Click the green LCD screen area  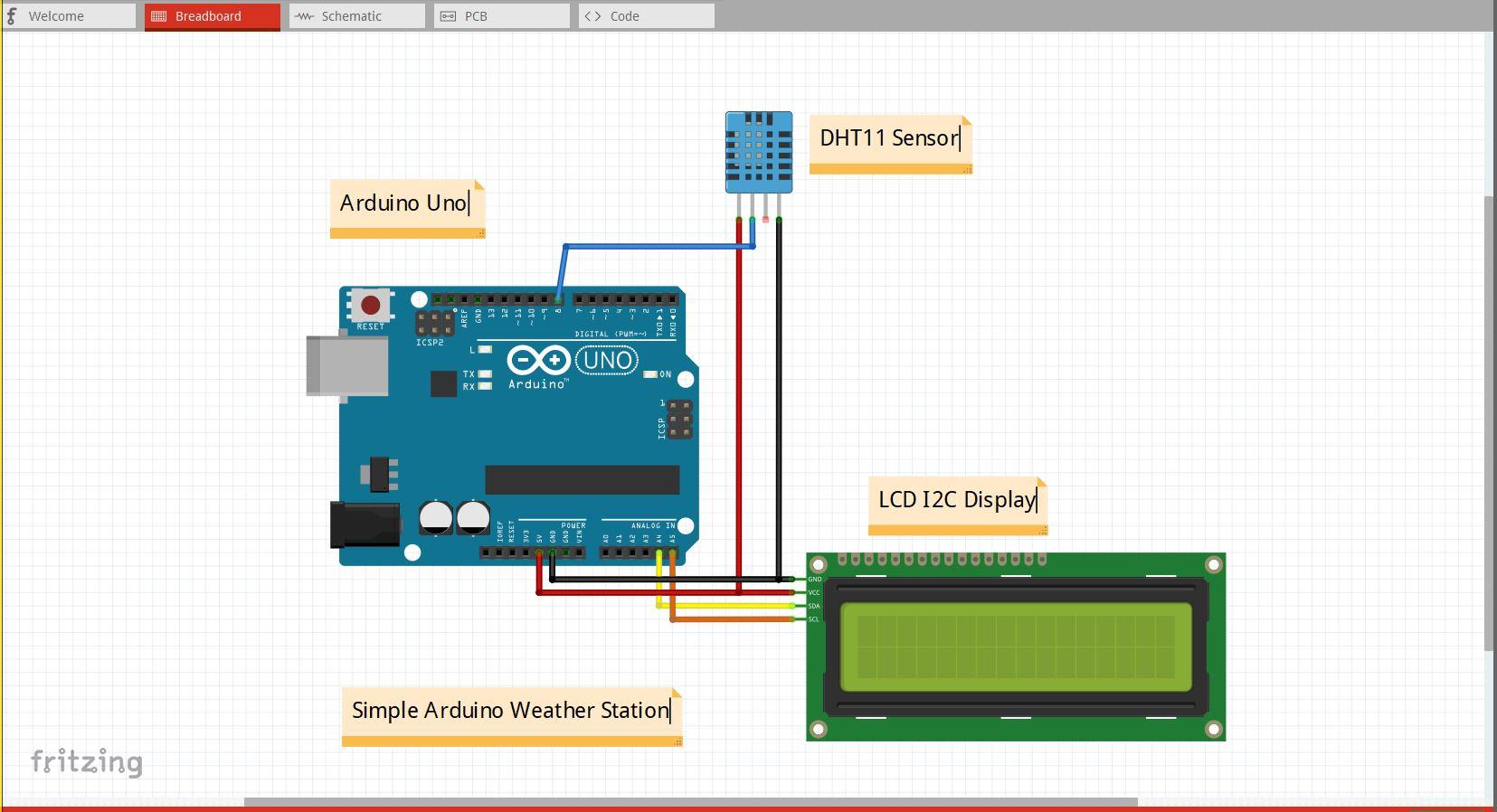pyautogui.click(x=1016, y=647)
